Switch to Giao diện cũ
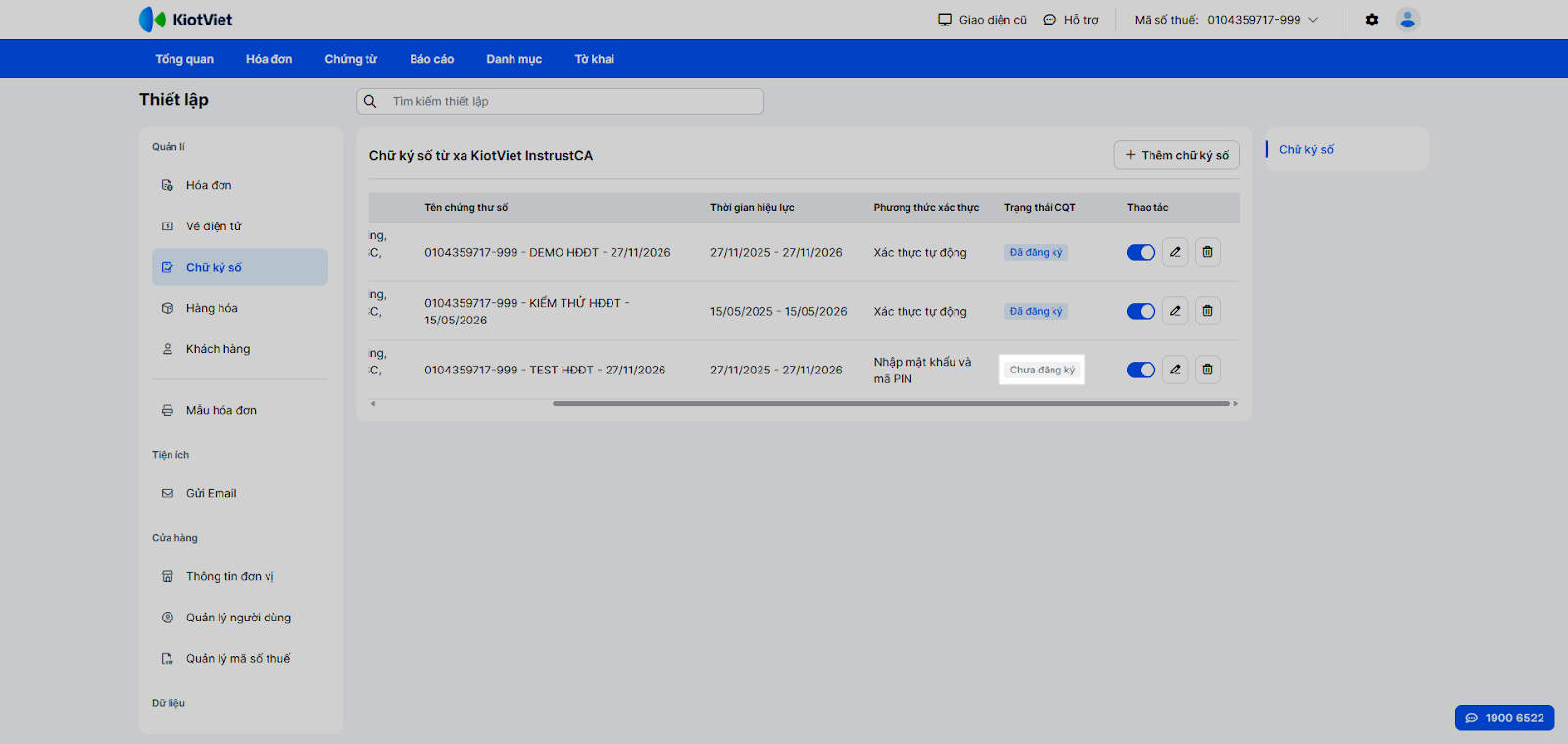The image size is (1568, 744). (x=982, y=20)
